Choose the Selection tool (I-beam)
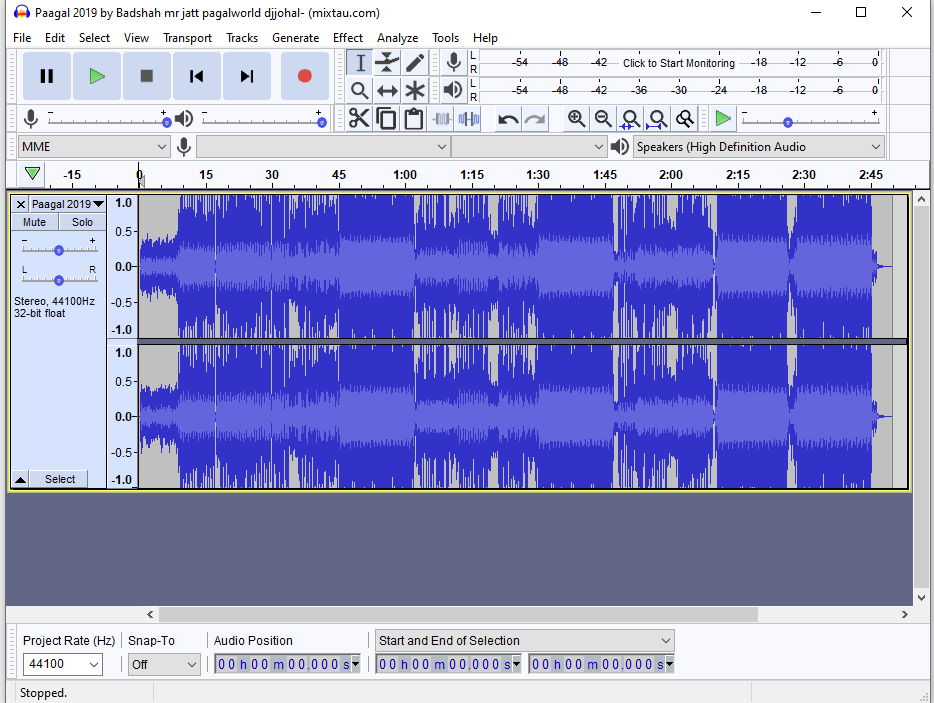This screenshot has width=934, height=703. click(360, 63)
